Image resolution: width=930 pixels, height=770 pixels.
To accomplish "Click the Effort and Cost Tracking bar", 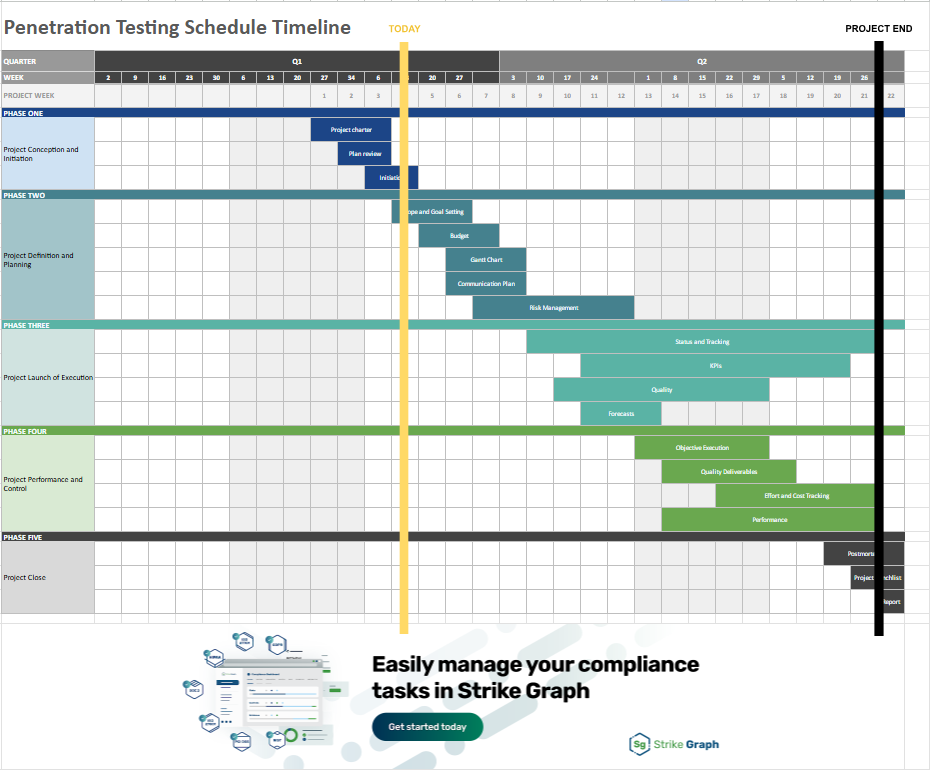I will pos(795,495).
